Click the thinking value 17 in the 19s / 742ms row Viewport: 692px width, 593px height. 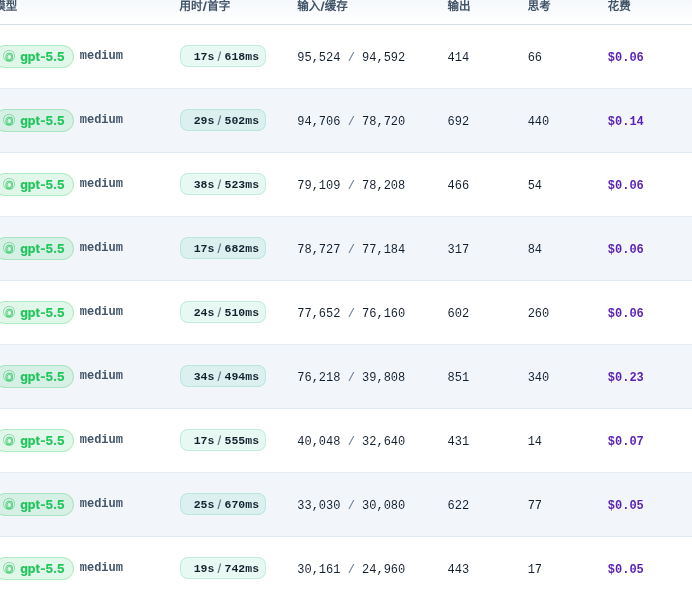tap(534, 569)
